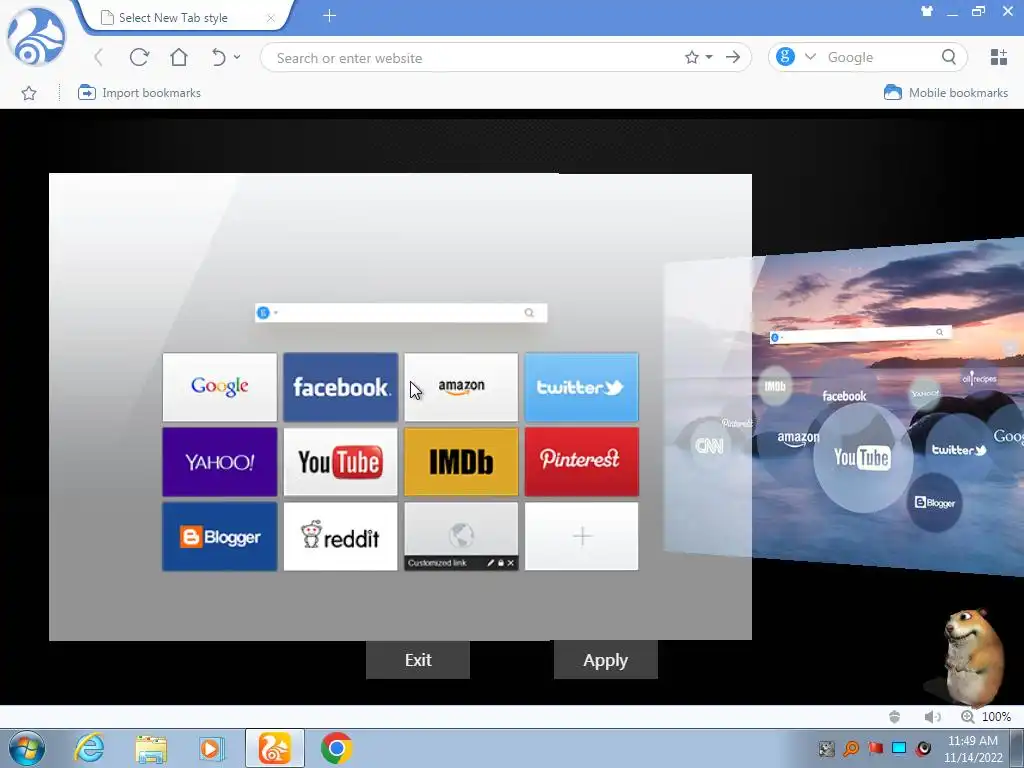
Task: Remove the Customized link tile
Action: point(511,563)
